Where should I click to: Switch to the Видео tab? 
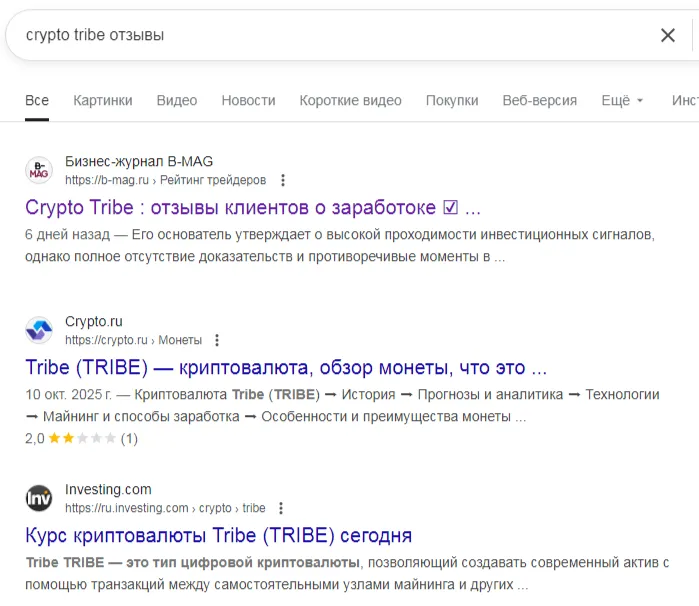(177, 100)
